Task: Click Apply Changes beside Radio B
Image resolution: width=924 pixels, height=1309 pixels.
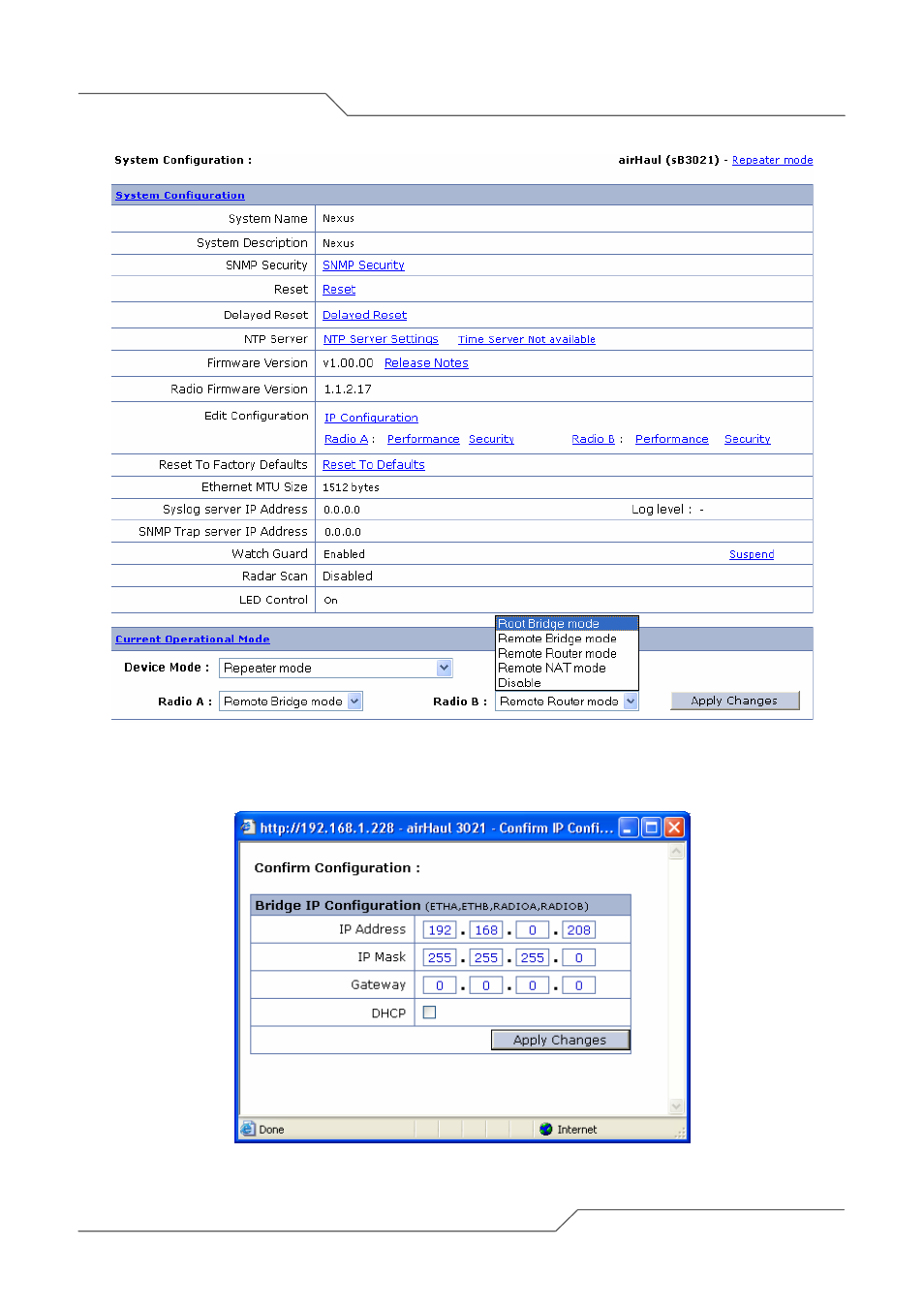Action: 734,701
